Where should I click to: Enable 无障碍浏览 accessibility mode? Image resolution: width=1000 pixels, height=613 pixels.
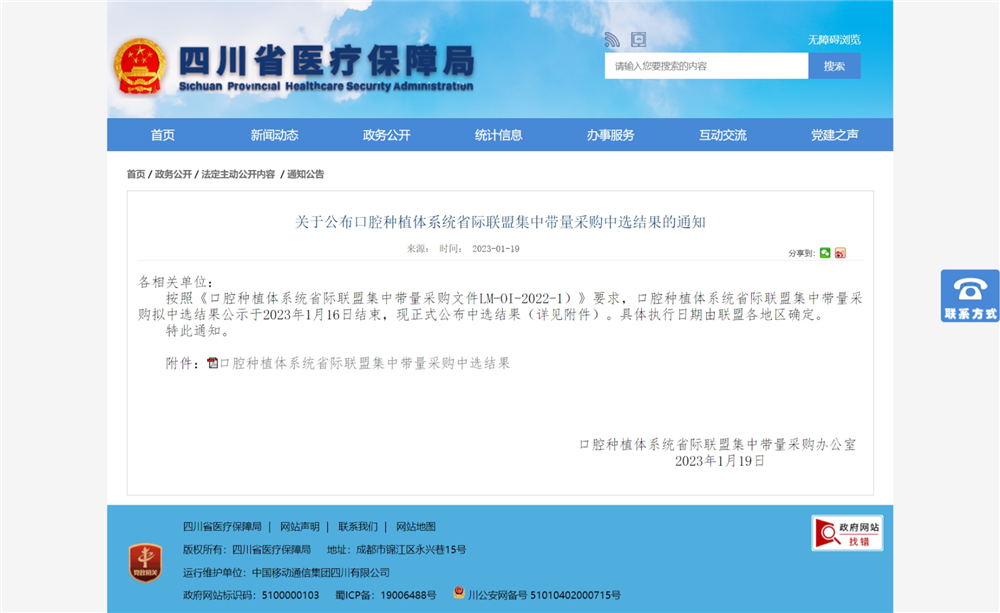(x=834, y=40)
